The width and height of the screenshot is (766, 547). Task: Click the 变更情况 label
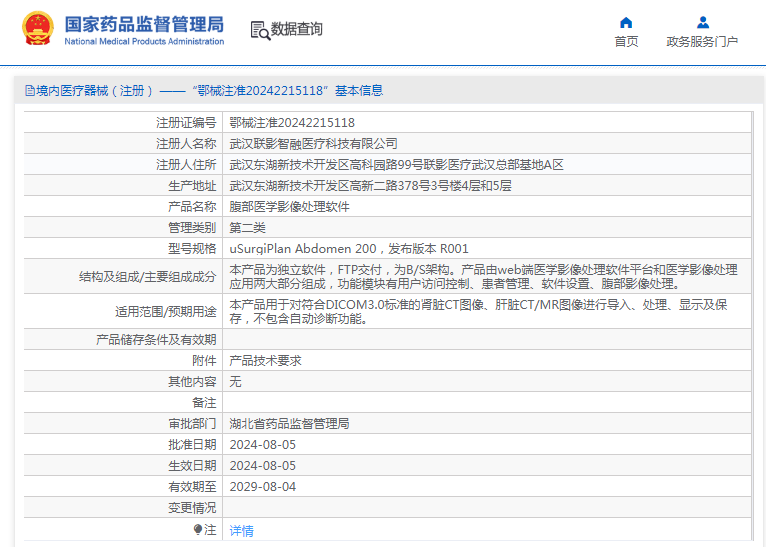coord(192,507)
